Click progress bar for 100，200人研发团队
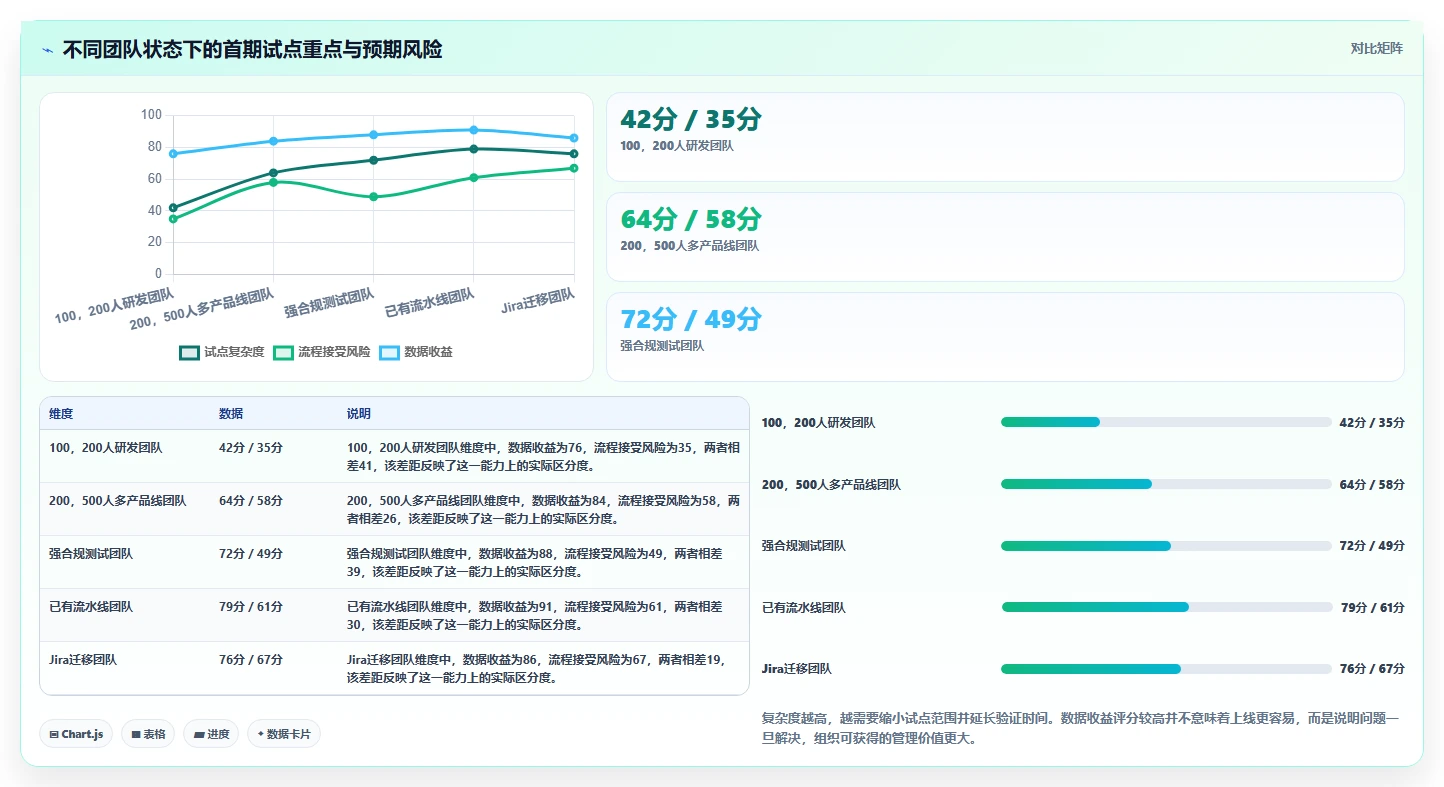This screenshot has height=787, width=1444. pos(1166,422)
